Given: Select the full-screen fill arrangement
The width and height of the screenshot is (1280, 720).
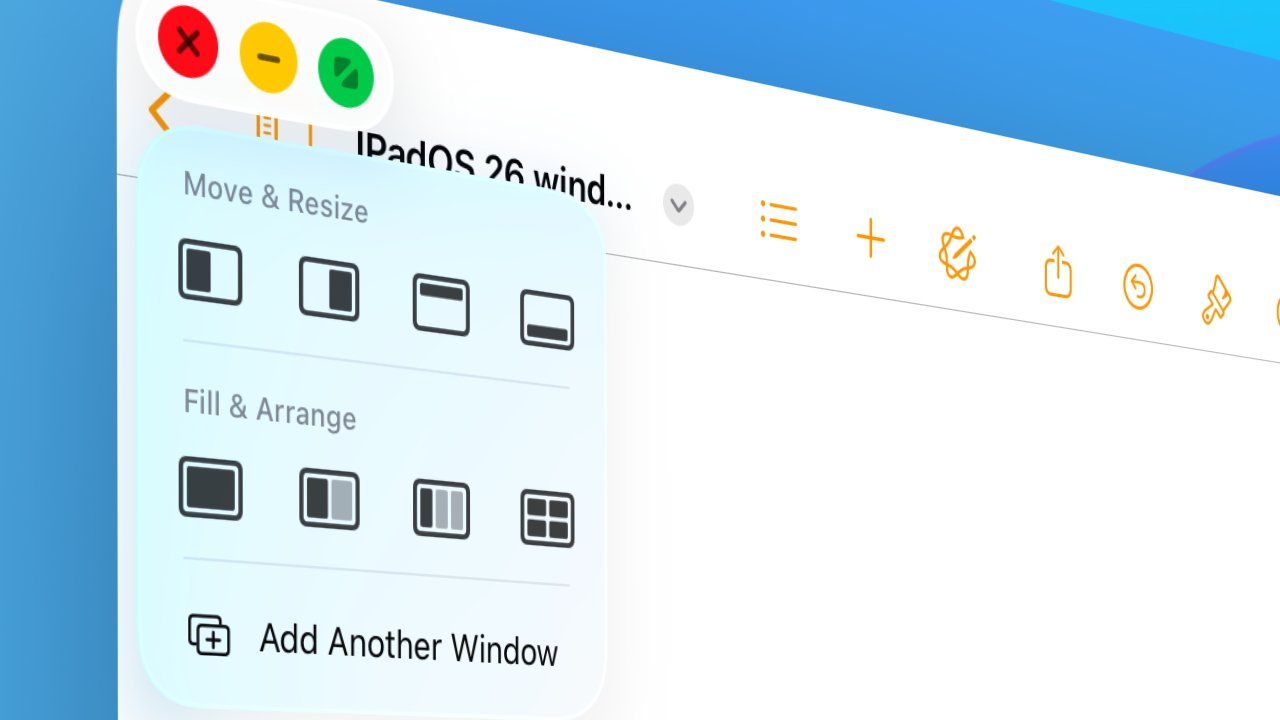Looking at the screenshot, I should [x=211, y=490].
